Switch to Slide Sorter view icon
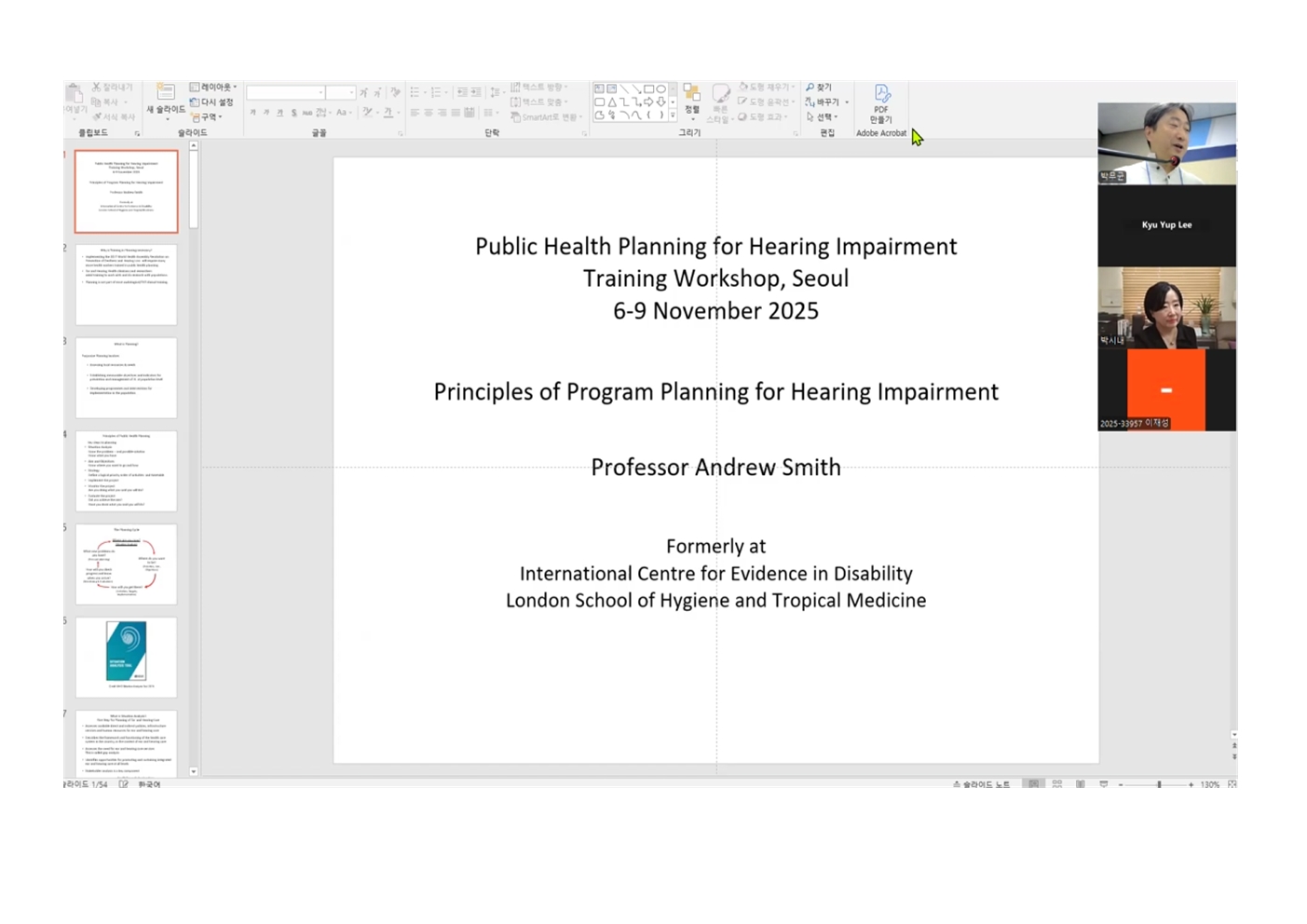Screen dimensions: 1307x924 click(1057, 784)
